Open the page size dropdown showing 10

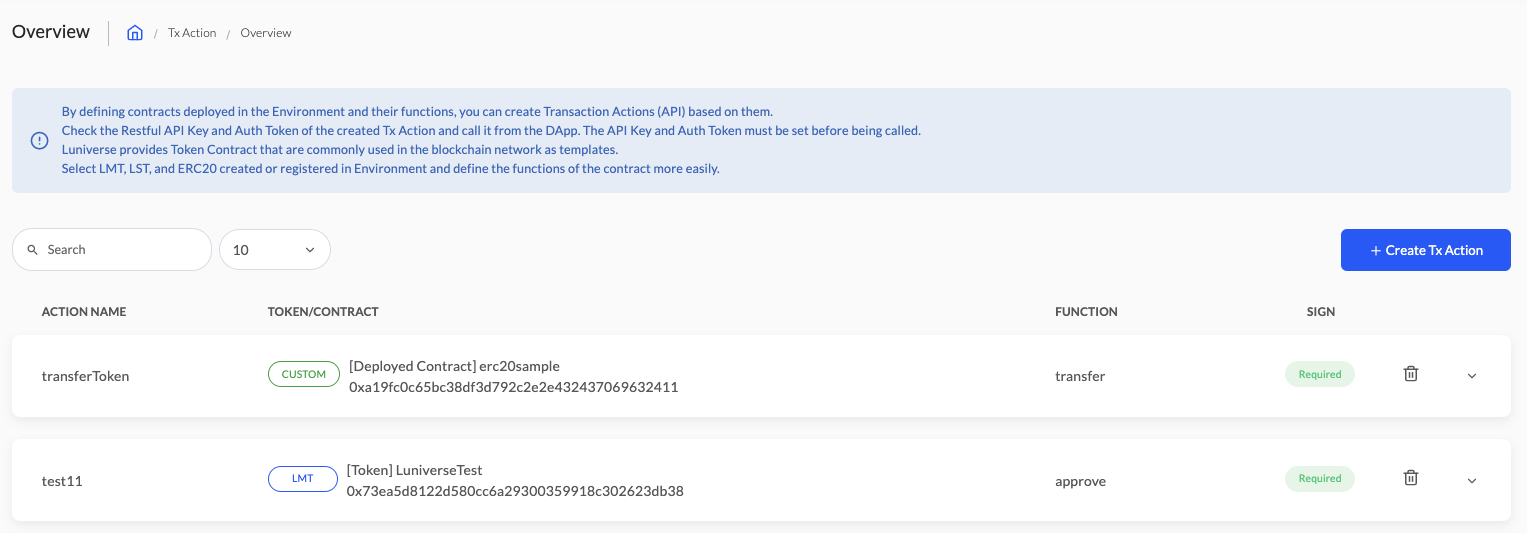tap(275, 250)
